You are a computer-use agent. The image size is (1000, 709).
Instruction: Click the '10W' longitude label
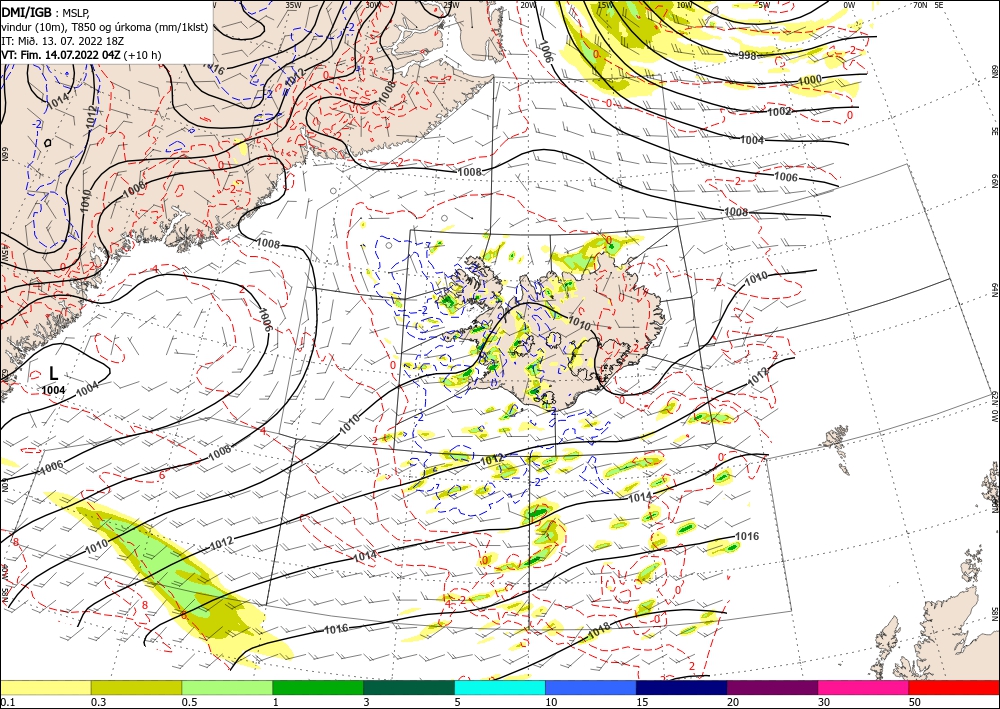tap(684, 5)
